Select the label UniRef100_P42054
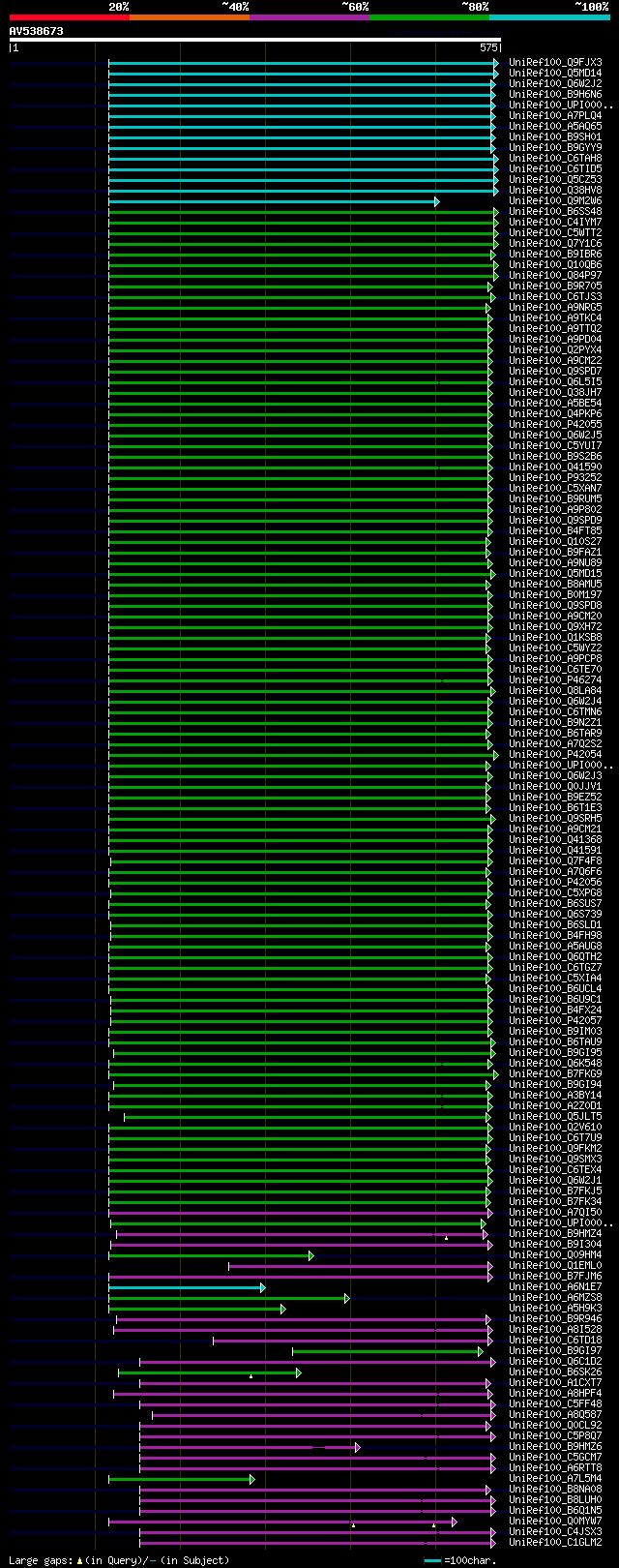The width and height of the screenshot is (619, 1568). point(555,755)
